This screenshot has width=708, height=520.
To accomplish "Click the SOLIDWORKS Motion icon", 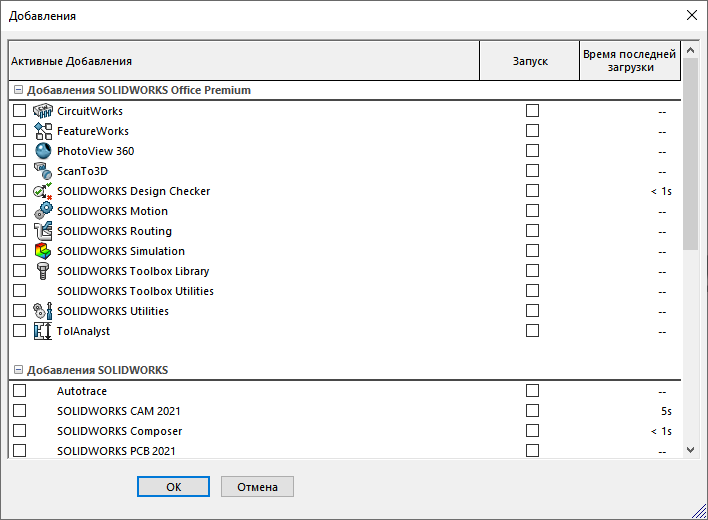I will click(43, 211).
